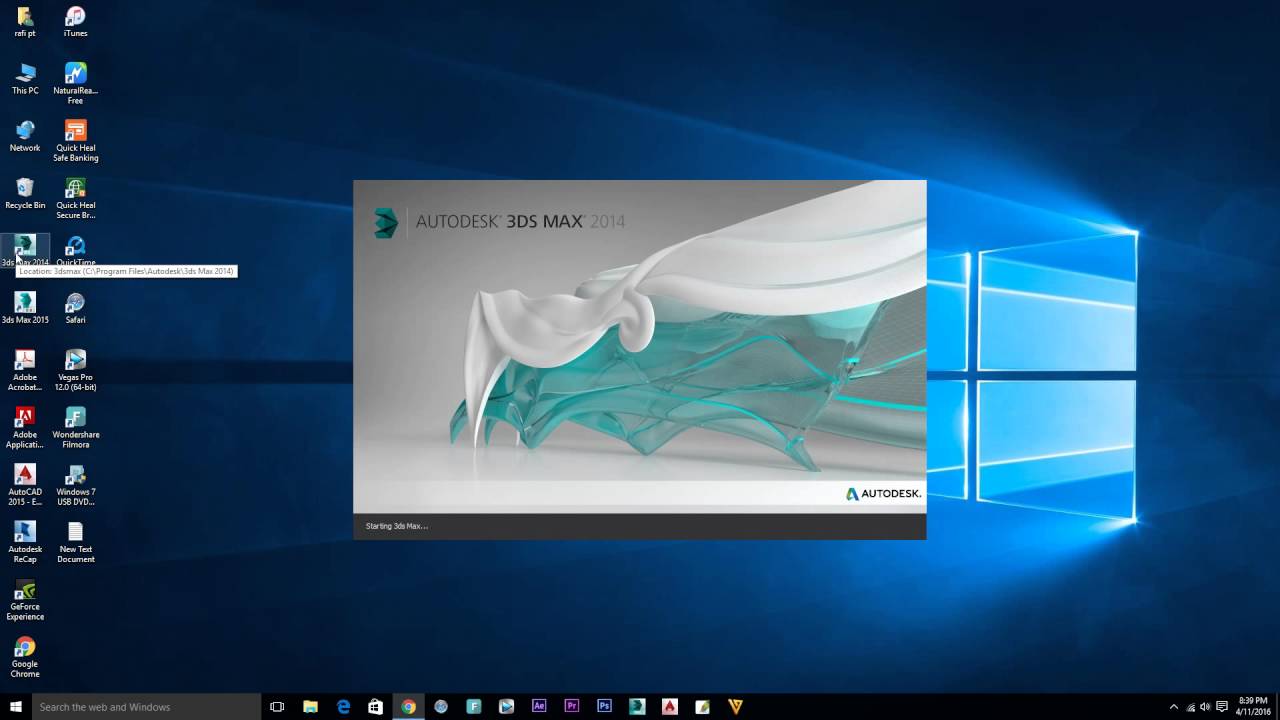The height and width of the screenshot is (720, 1280).
Task: Open AutoCAD taskbar icon
Action: pos(670,707)
